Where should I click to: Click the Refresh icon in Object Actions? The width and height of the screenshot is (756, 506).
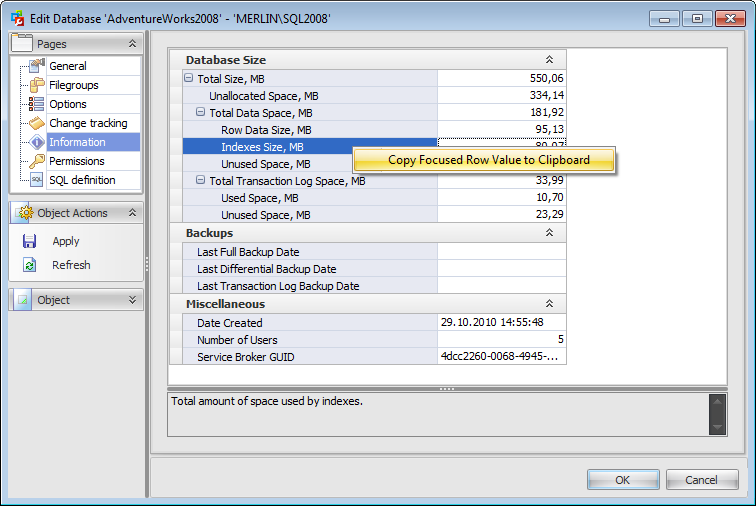[30, 265]
